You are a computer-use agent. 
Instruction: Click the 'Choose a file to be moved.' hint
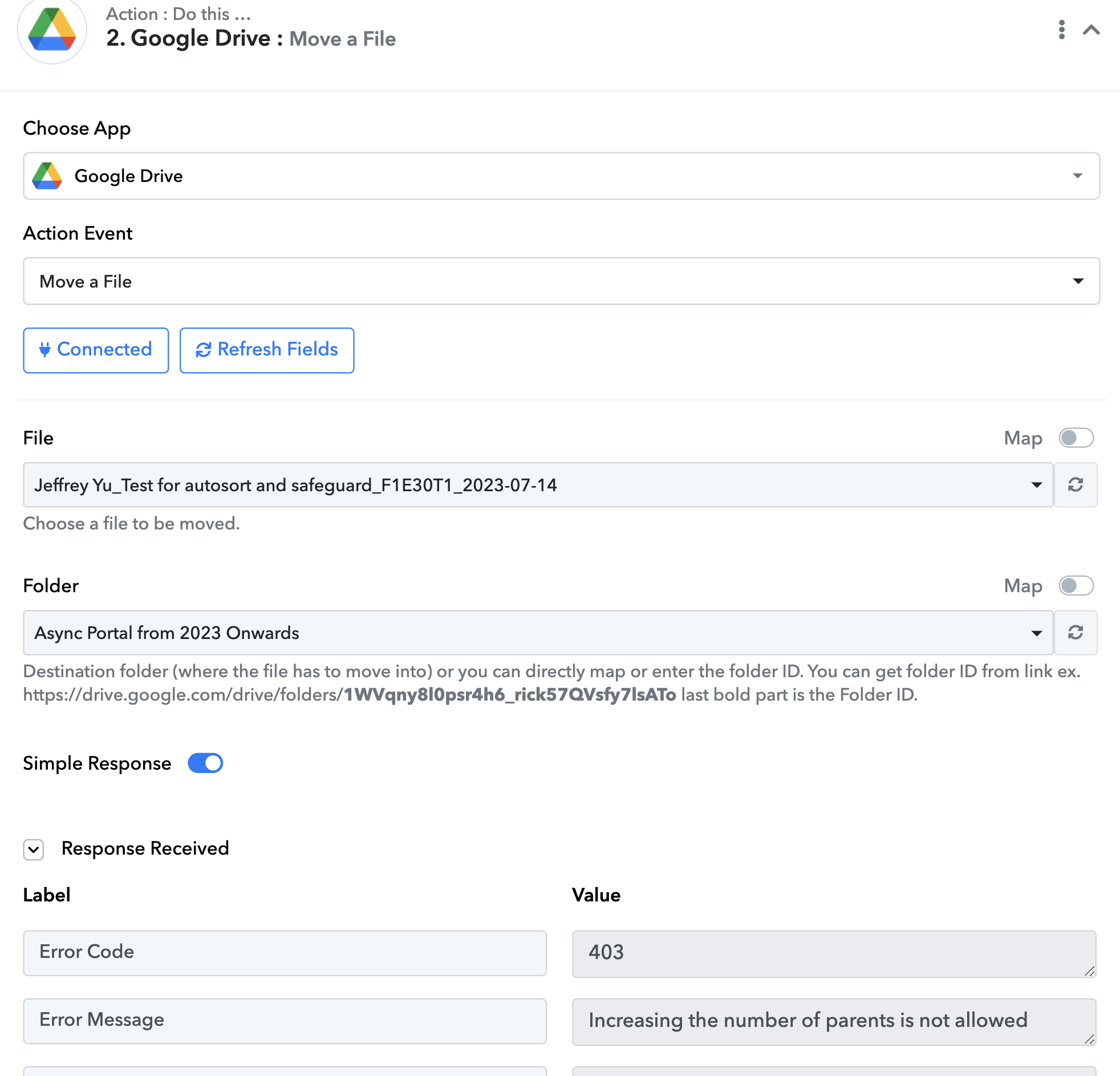(x=131, y=524)
